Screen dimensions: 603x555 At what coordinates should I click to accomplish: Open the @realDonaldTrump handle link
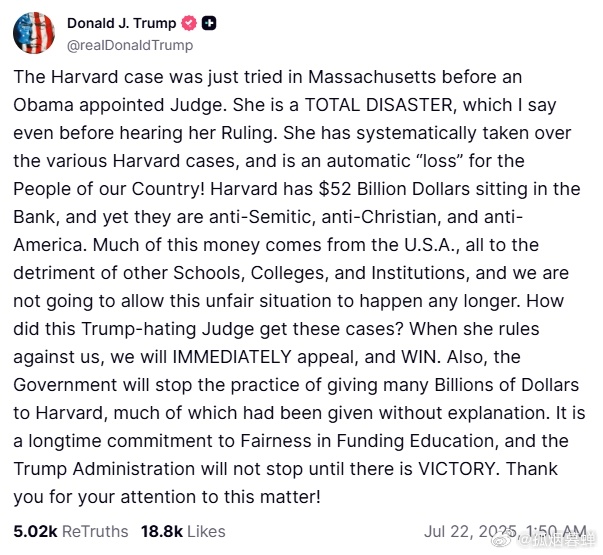[130, 45]
